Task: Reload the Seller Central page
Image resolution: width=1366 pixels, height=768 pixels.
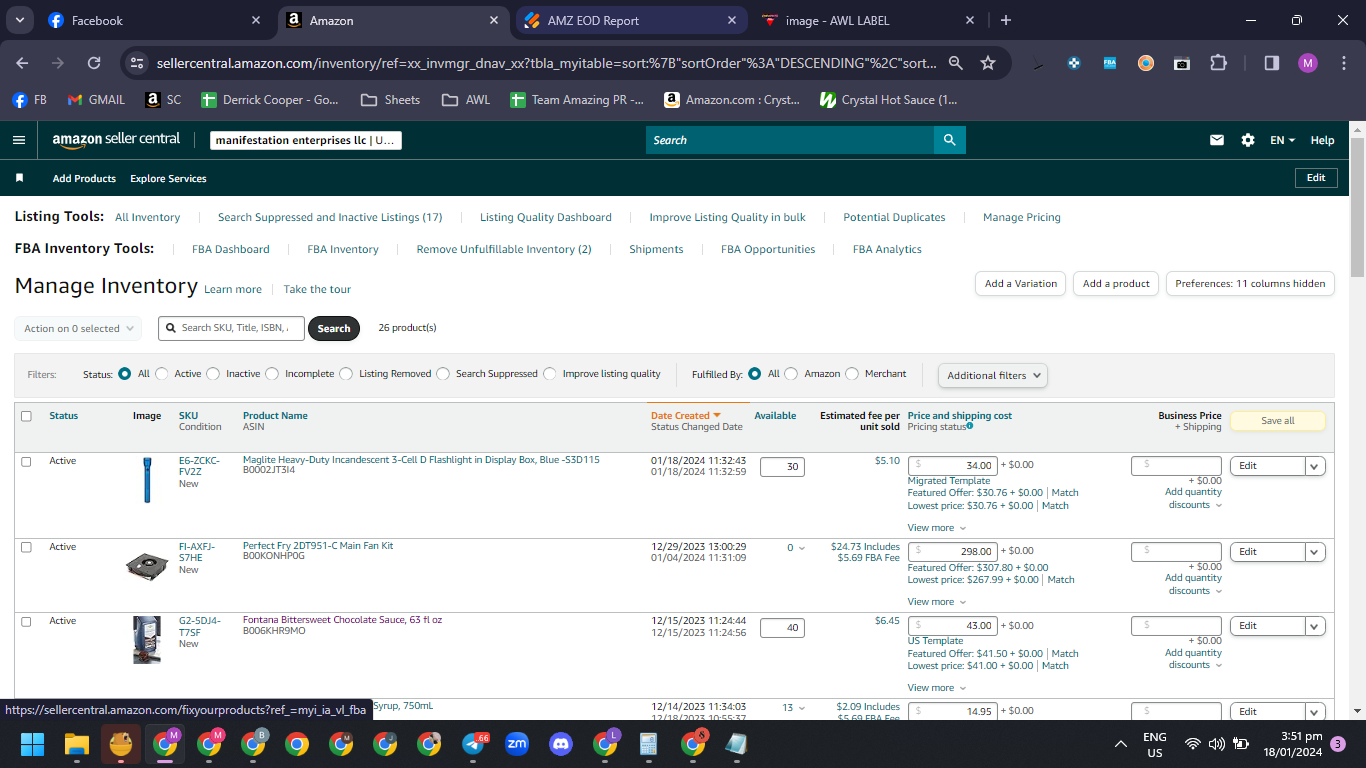Action: click(94, 63)
